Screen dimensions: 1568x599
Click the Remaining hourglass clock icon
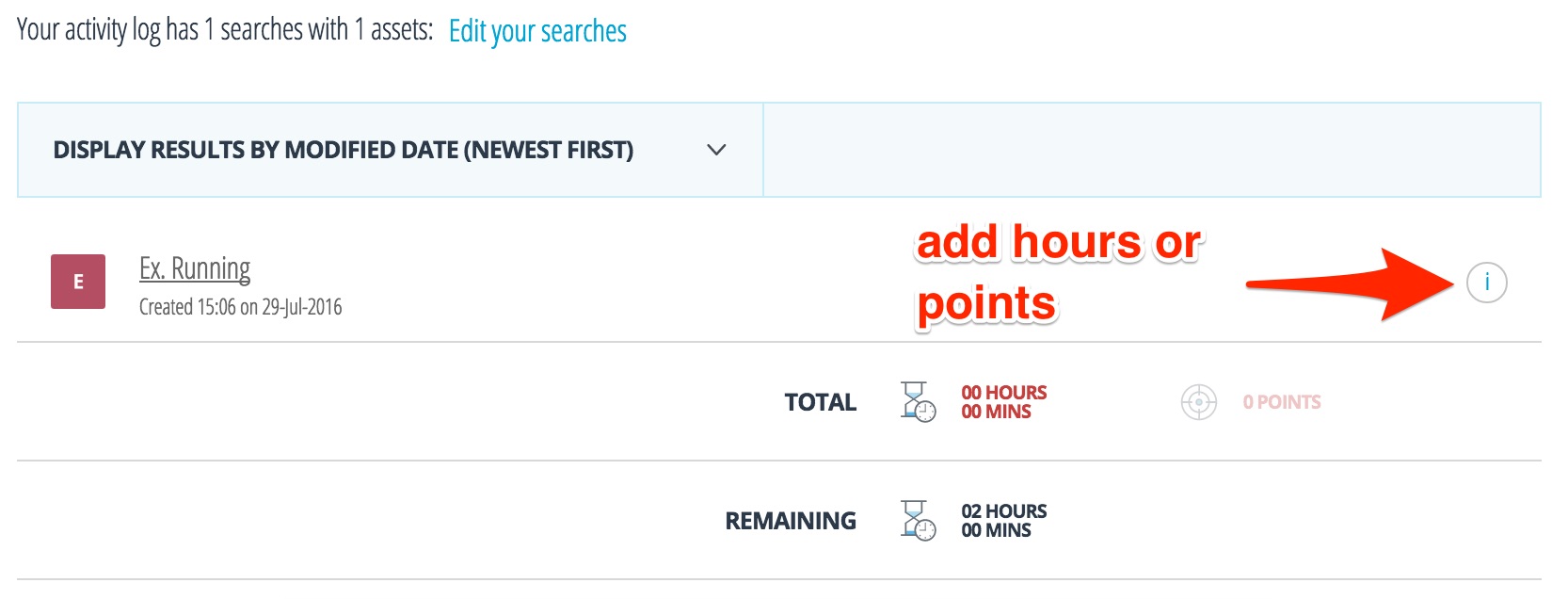click(x=919, y=521)
